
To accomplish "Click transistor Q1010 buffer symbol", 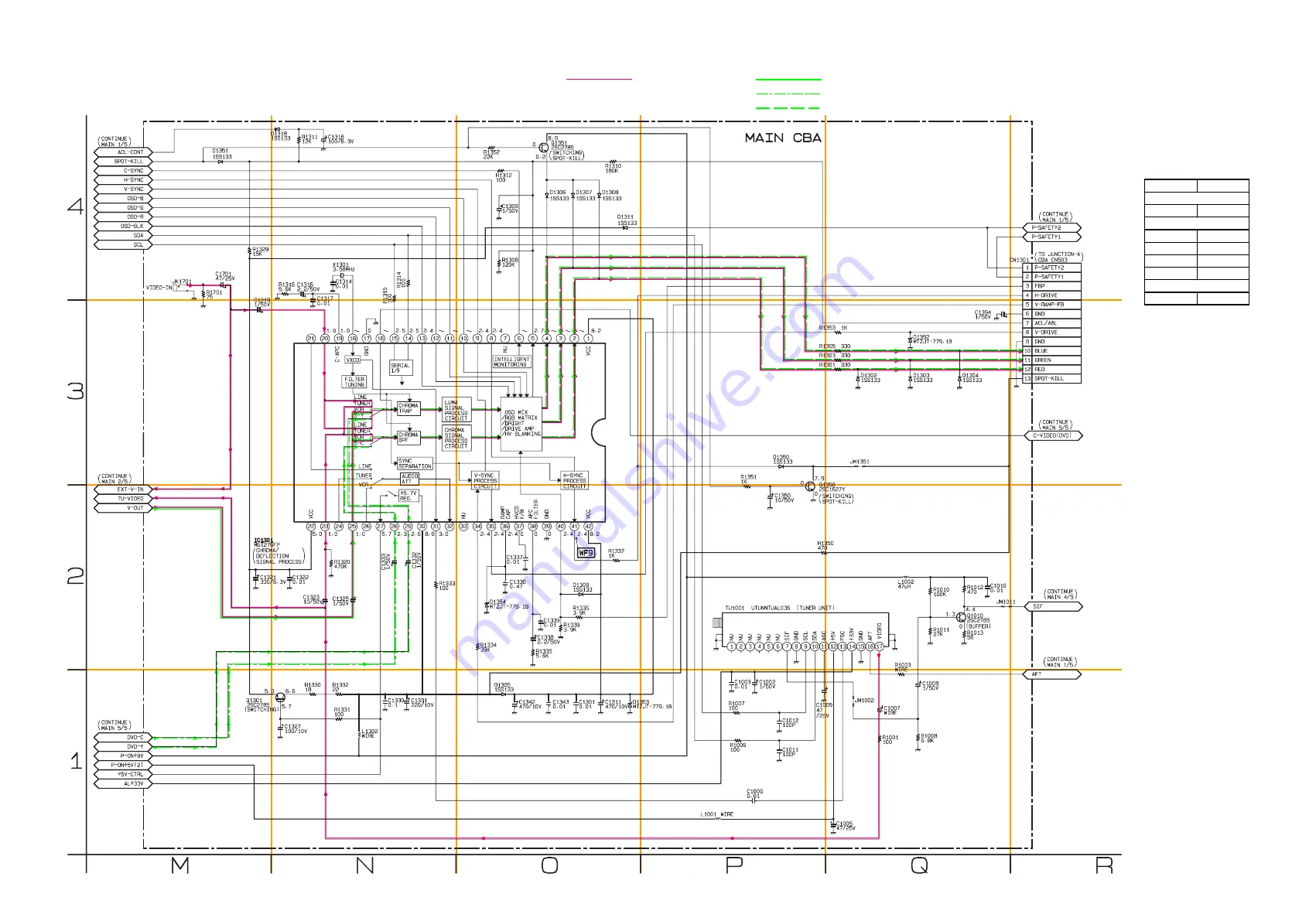I will (961, 618).
